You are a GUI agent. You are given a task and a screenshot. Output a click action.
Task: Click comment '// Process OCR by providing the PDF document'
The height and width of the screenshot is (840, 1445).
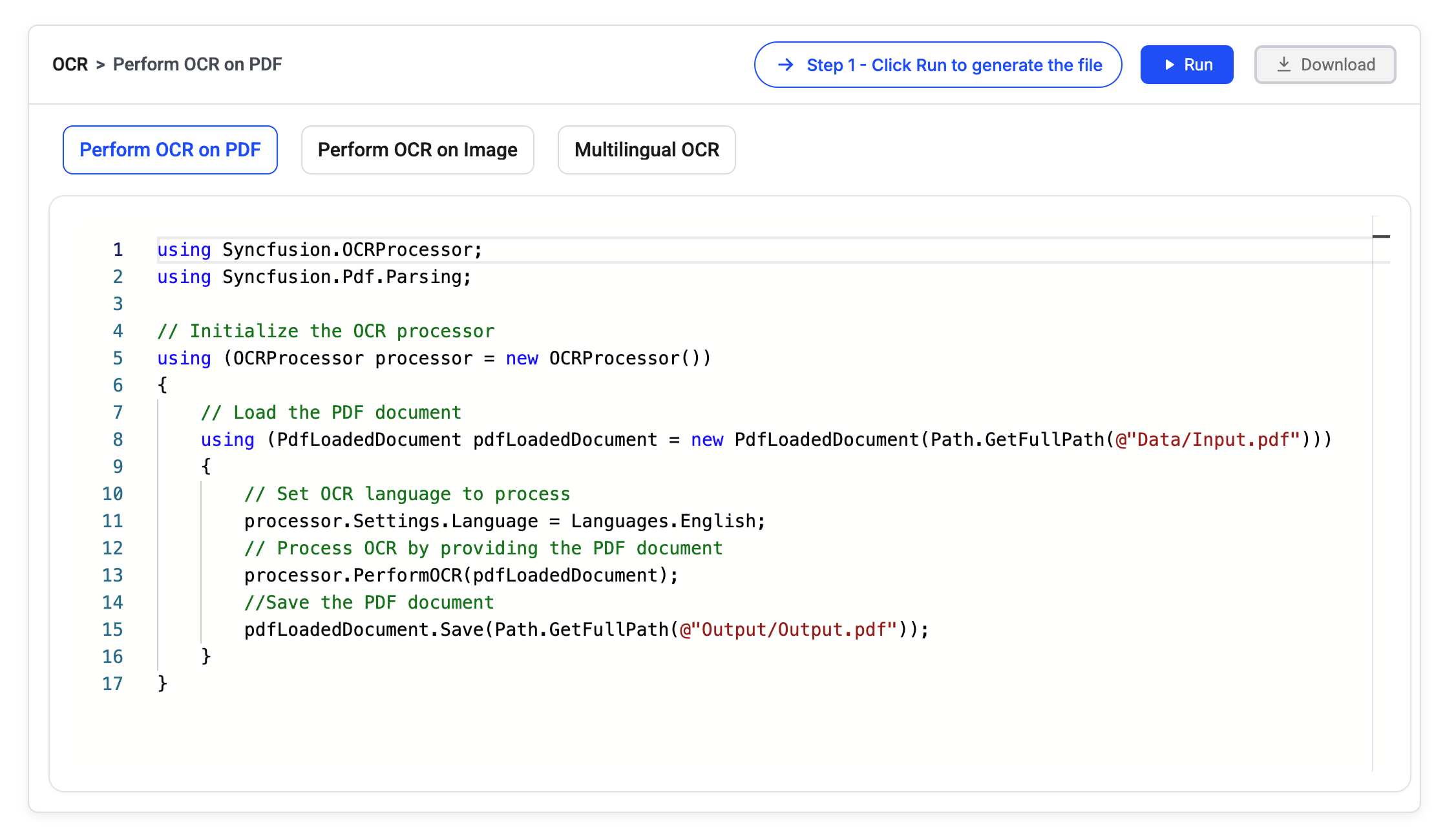(483, 548)
